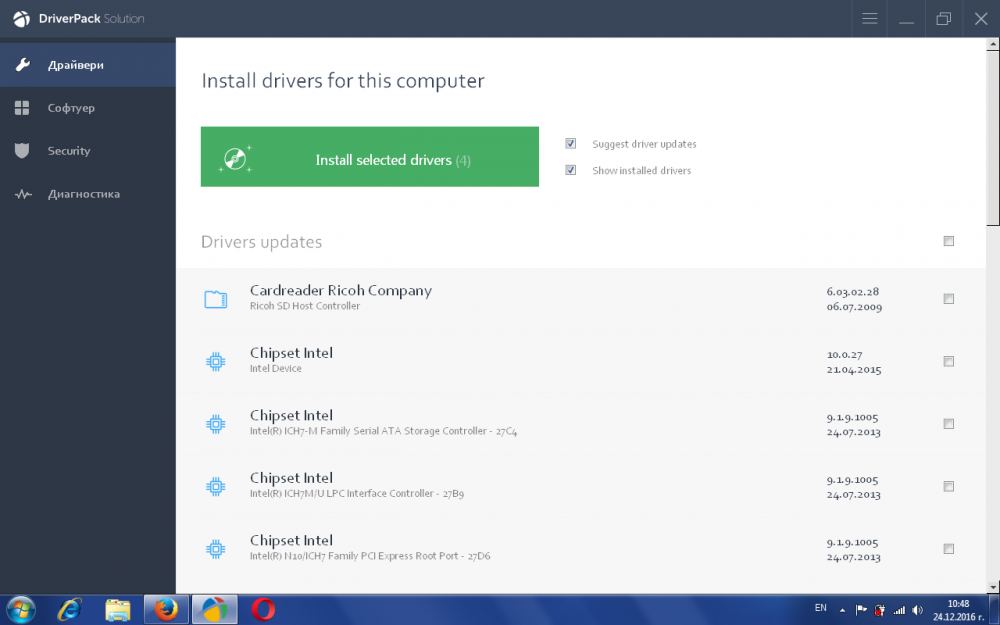Show hidden tray icons arrow
The width and height of the screenshot is (1000, 625).
pos(842,610)
